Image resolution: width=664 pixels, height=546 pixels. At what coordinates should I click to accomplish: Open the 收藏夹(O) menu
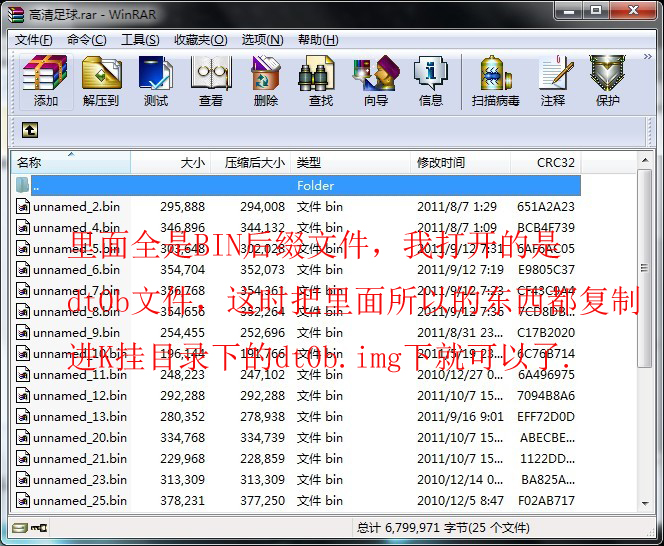point(201,40)
